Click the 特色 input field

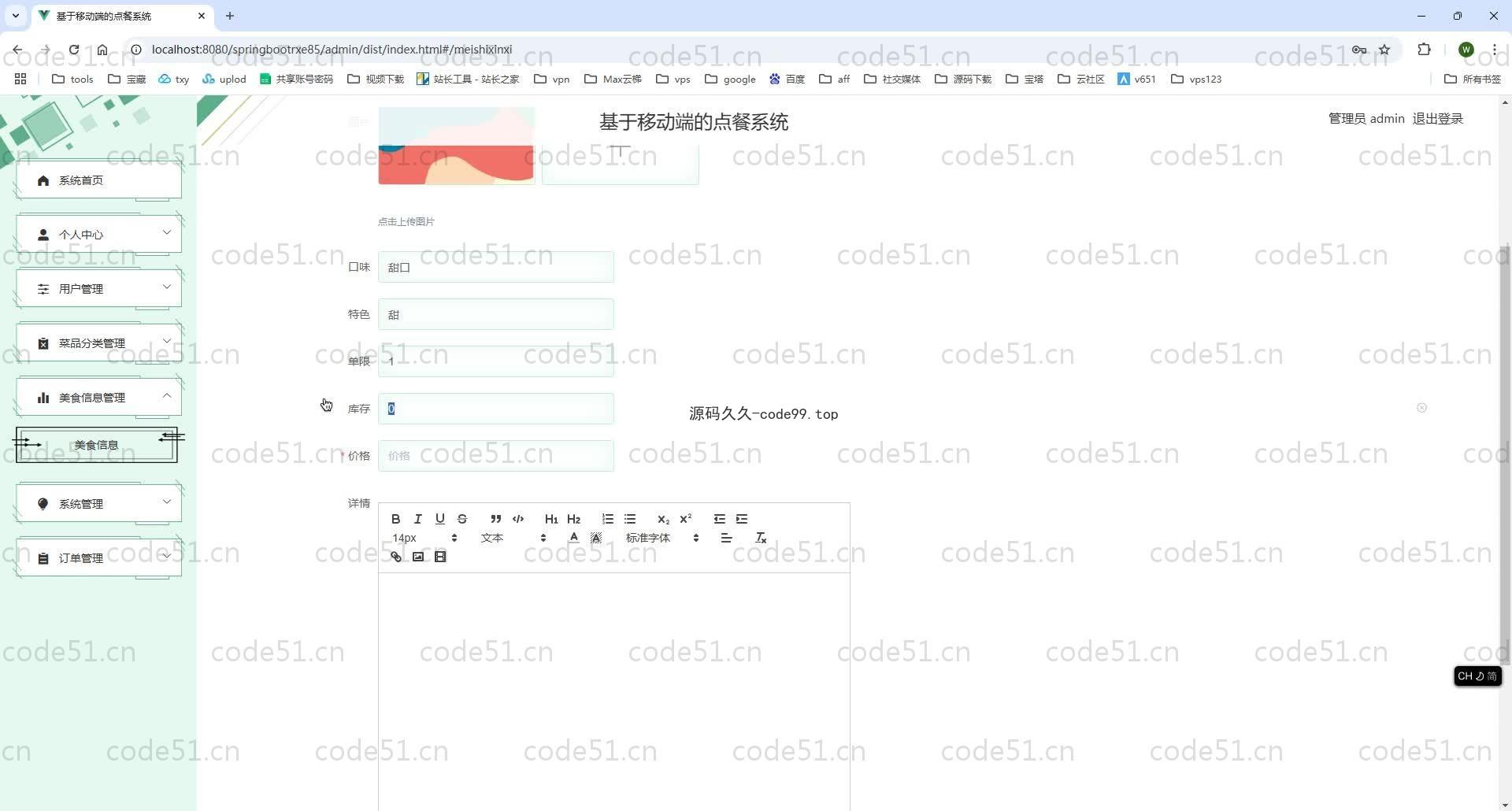click(496, 314)
